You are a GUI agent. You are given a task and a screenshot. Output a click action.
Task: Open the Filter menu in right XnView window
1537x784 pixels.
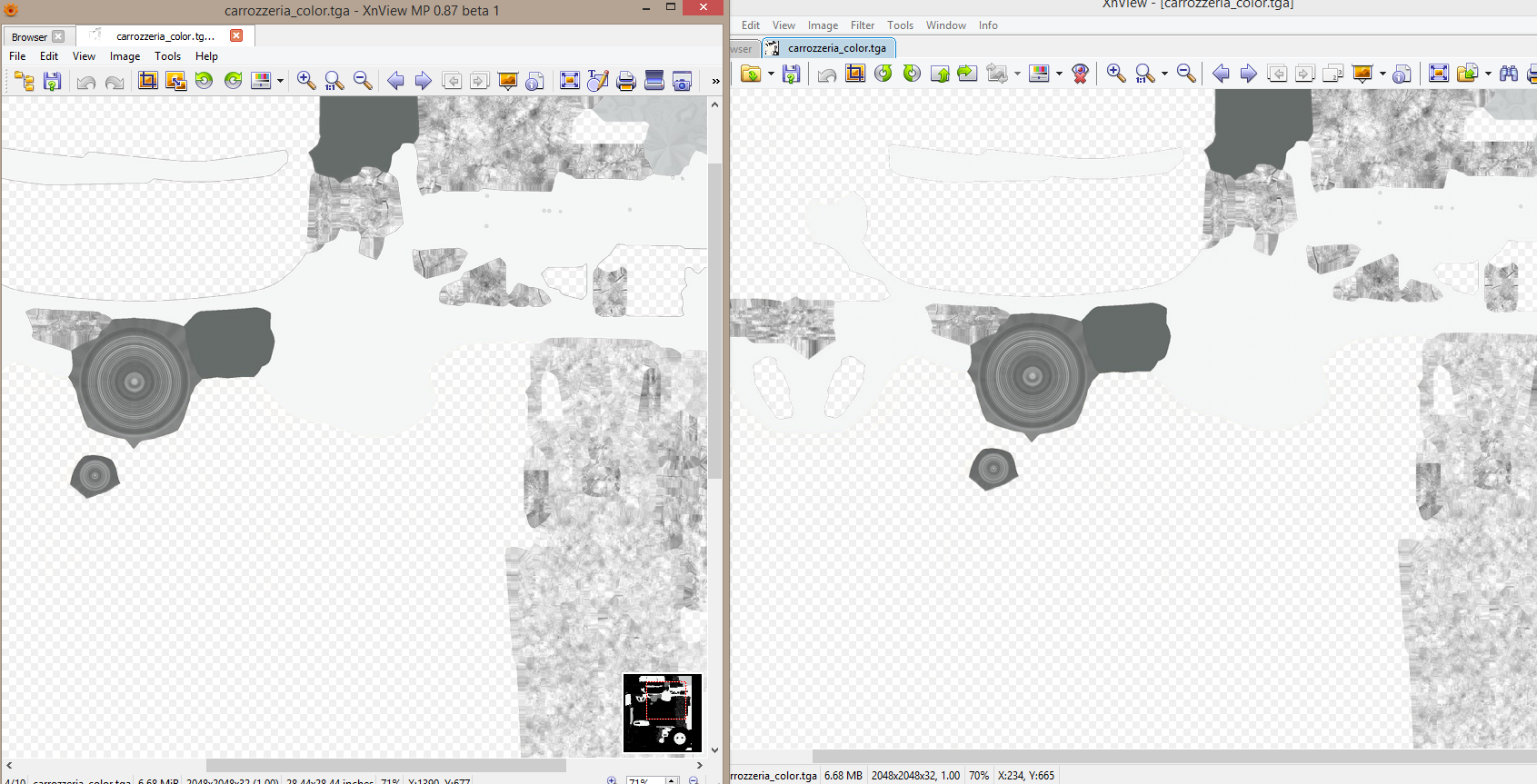(862, 25)
